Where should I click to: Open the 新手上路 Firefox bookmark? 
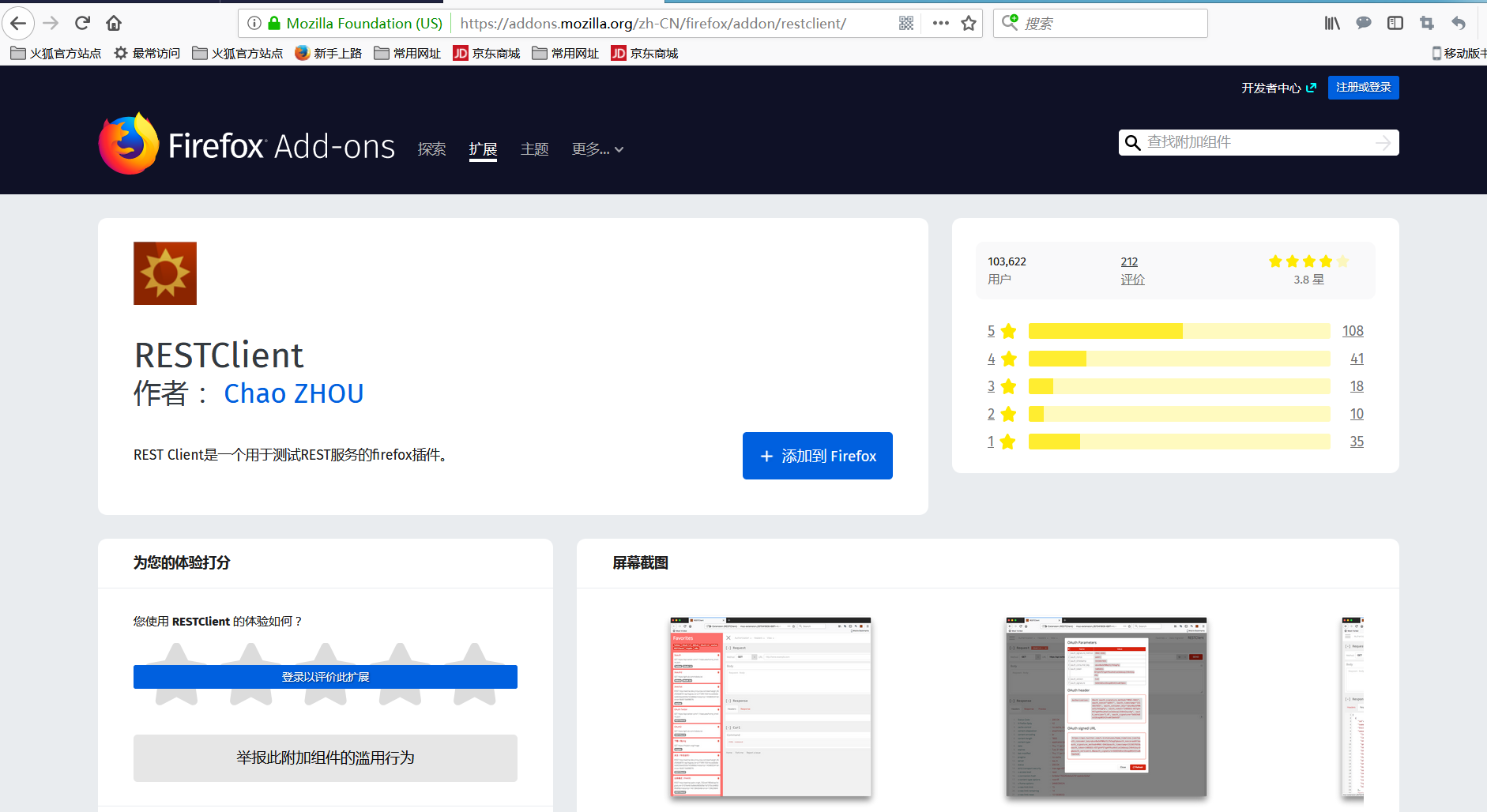click(328, 53)
